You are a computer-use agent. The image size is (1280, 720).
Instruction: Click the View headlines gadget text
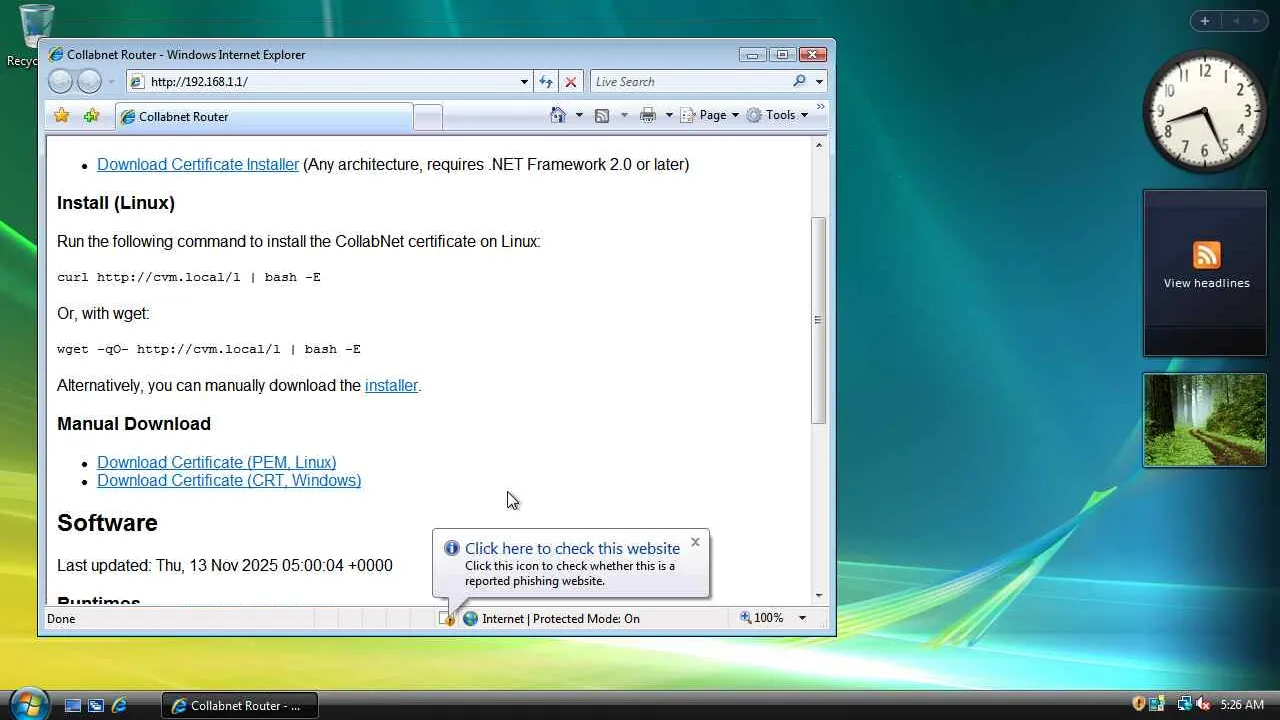(1206, 283)
